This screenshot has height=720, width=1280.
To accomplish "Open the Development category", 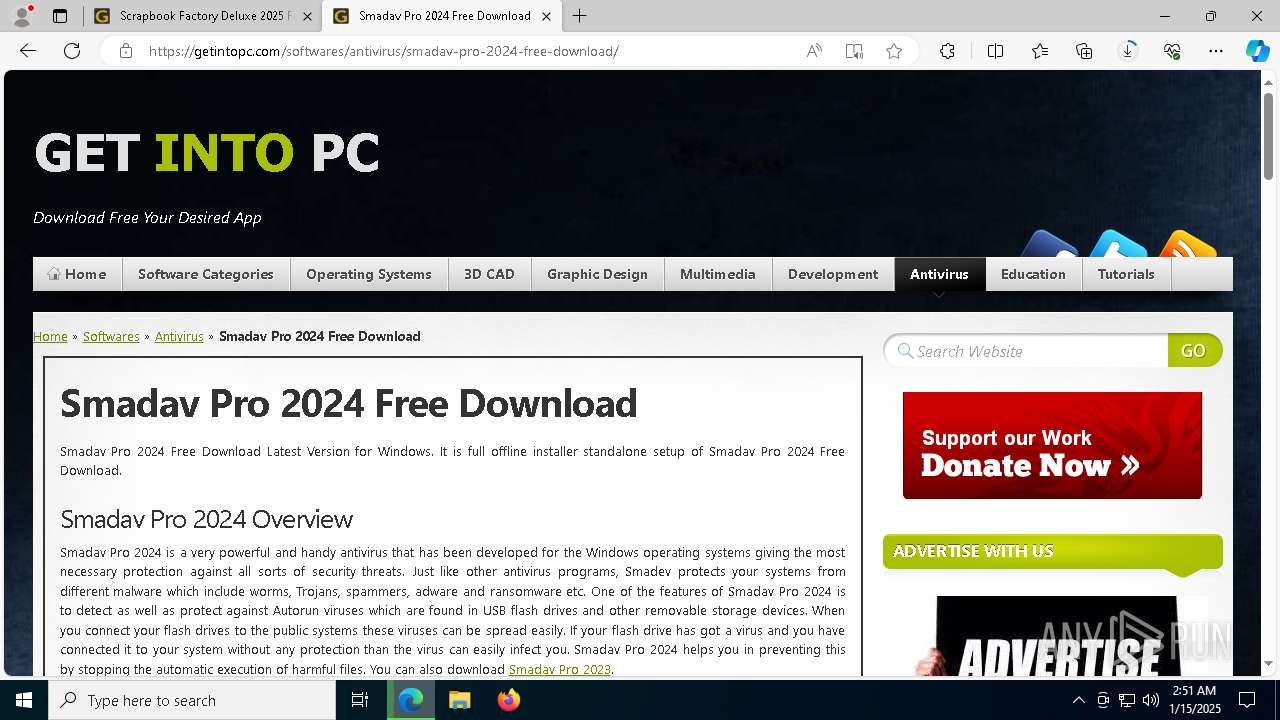I will 833,274.
